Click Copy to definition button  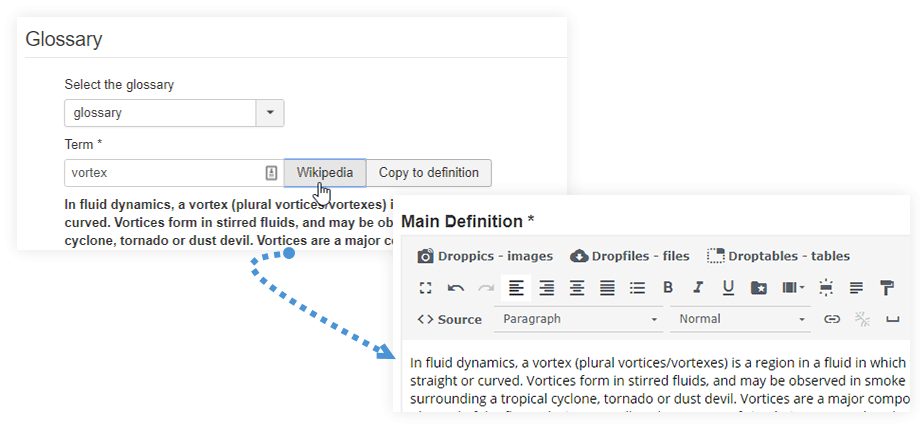click(x=428, y=173)
